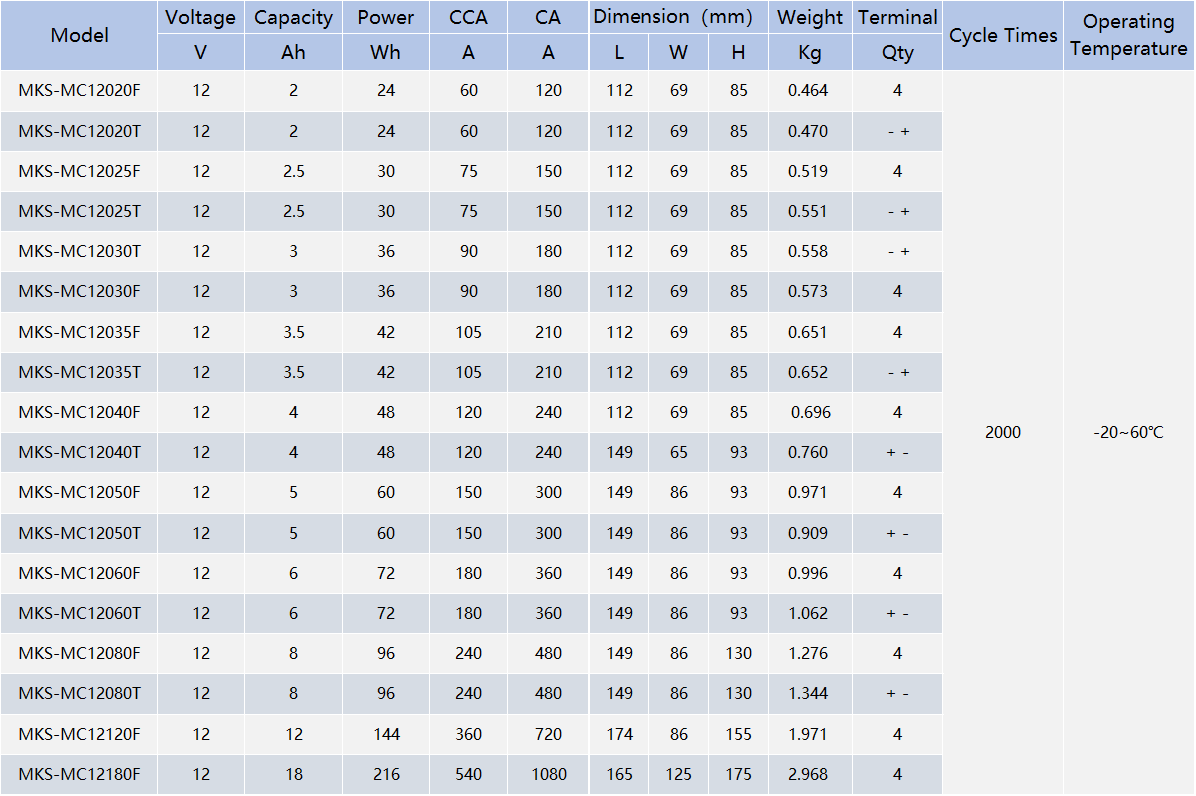Click CA value 1080
Viewport: 1196px width, 796px height.
point(549,775)
